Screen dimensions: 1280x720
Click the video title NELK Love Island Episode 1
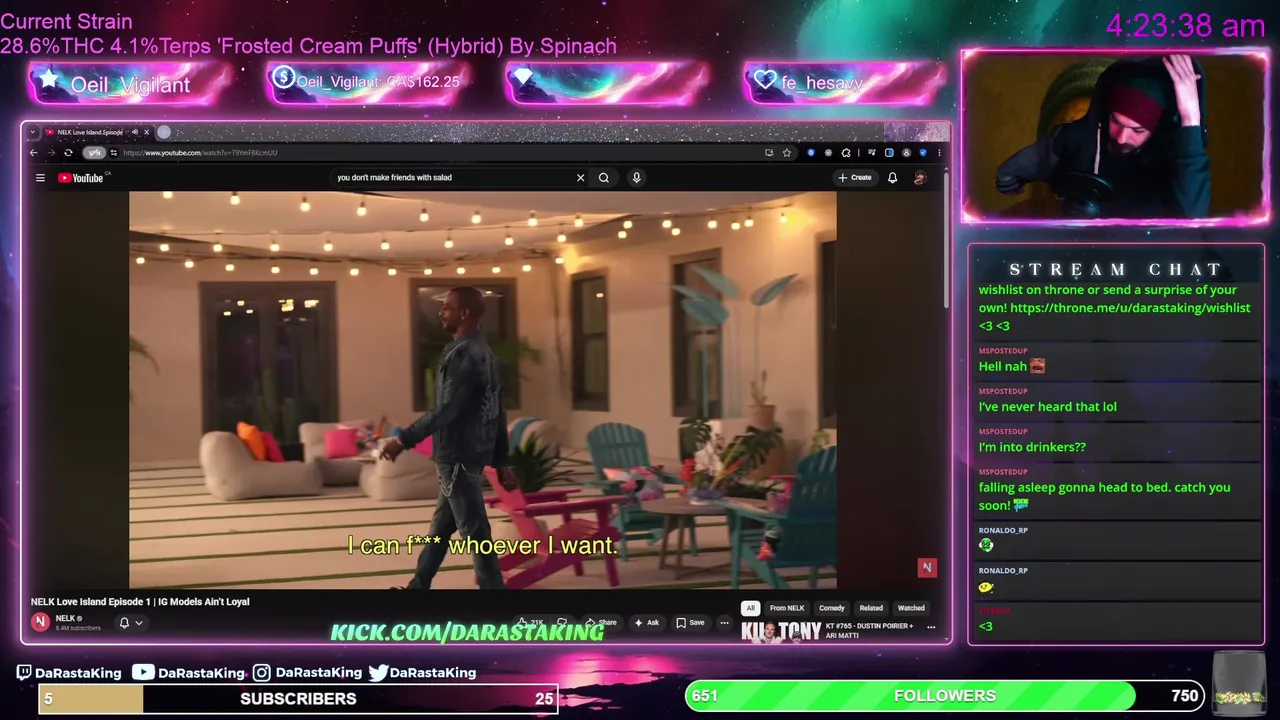click(x=140, y=602)
